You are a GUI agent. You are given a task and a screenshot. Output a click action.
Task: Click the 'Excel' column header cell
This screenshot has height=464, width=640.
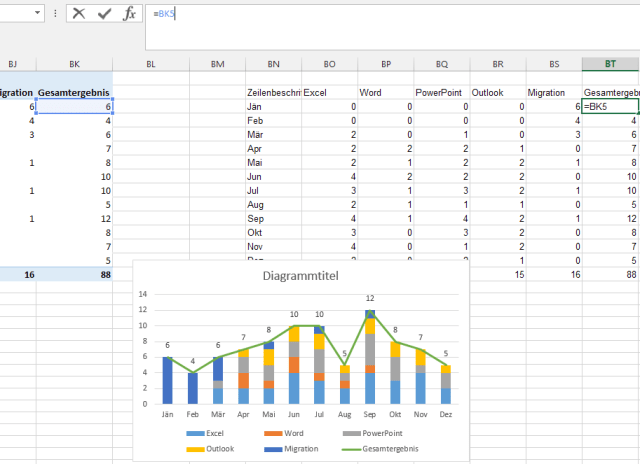329,93
